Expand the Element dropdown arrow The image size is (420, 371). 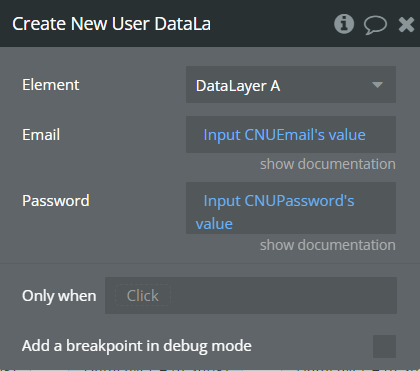tap(377, 85)
